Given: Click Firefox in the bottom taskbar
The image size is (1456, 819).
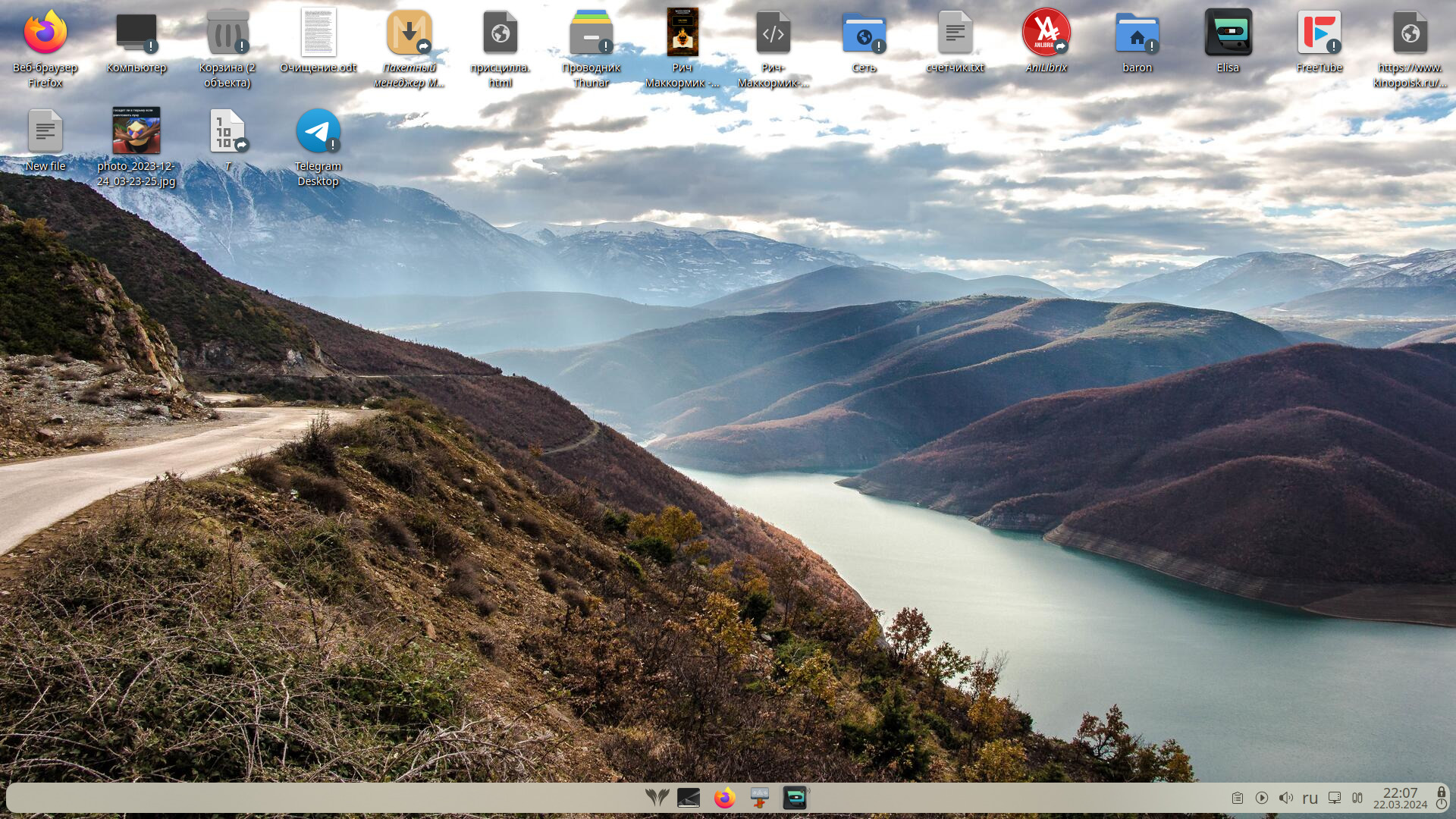Looking at the screenshot, I should click(x=724, y=798).
